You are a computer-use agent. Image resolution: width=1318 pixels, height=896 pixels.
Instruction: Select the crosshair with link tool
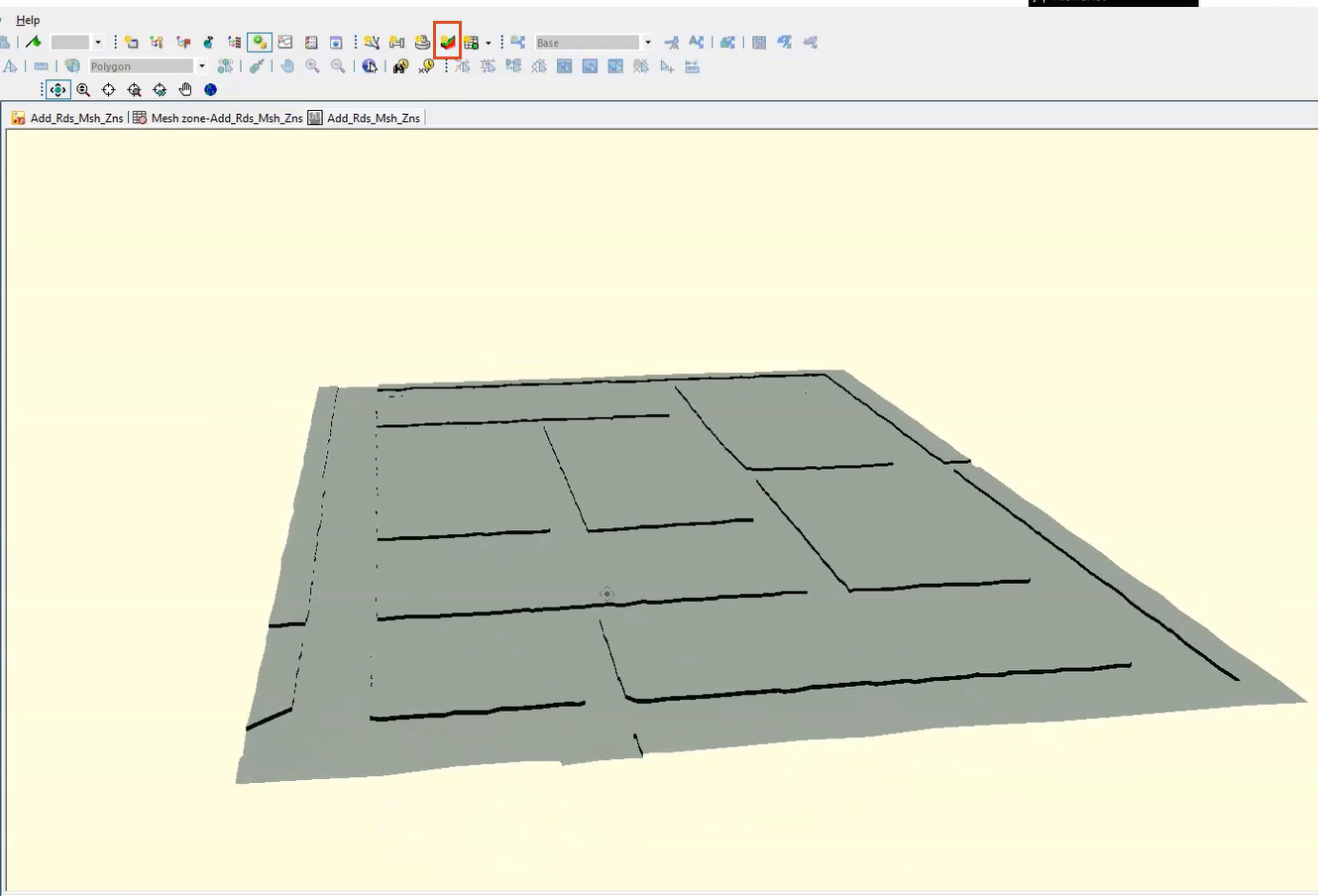[x=160, y=89]
